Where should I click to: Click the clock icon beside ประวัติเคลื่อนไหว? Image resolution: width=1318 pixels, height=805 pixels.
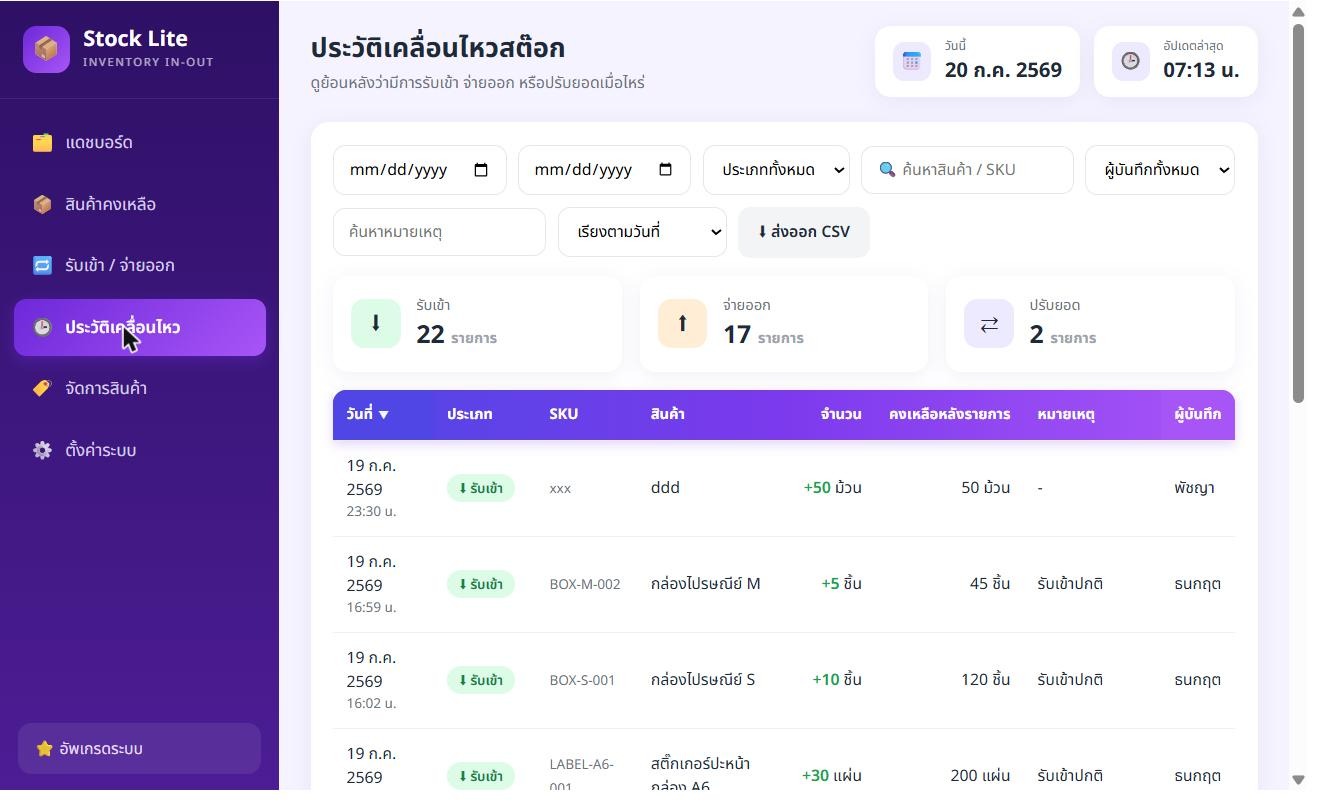coord(42,327)
